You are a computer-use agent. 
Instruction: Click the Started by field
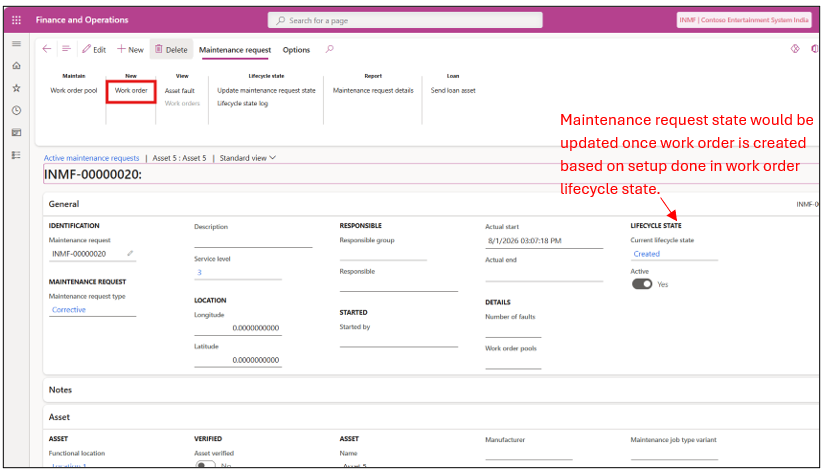click(x=398, y=340)
